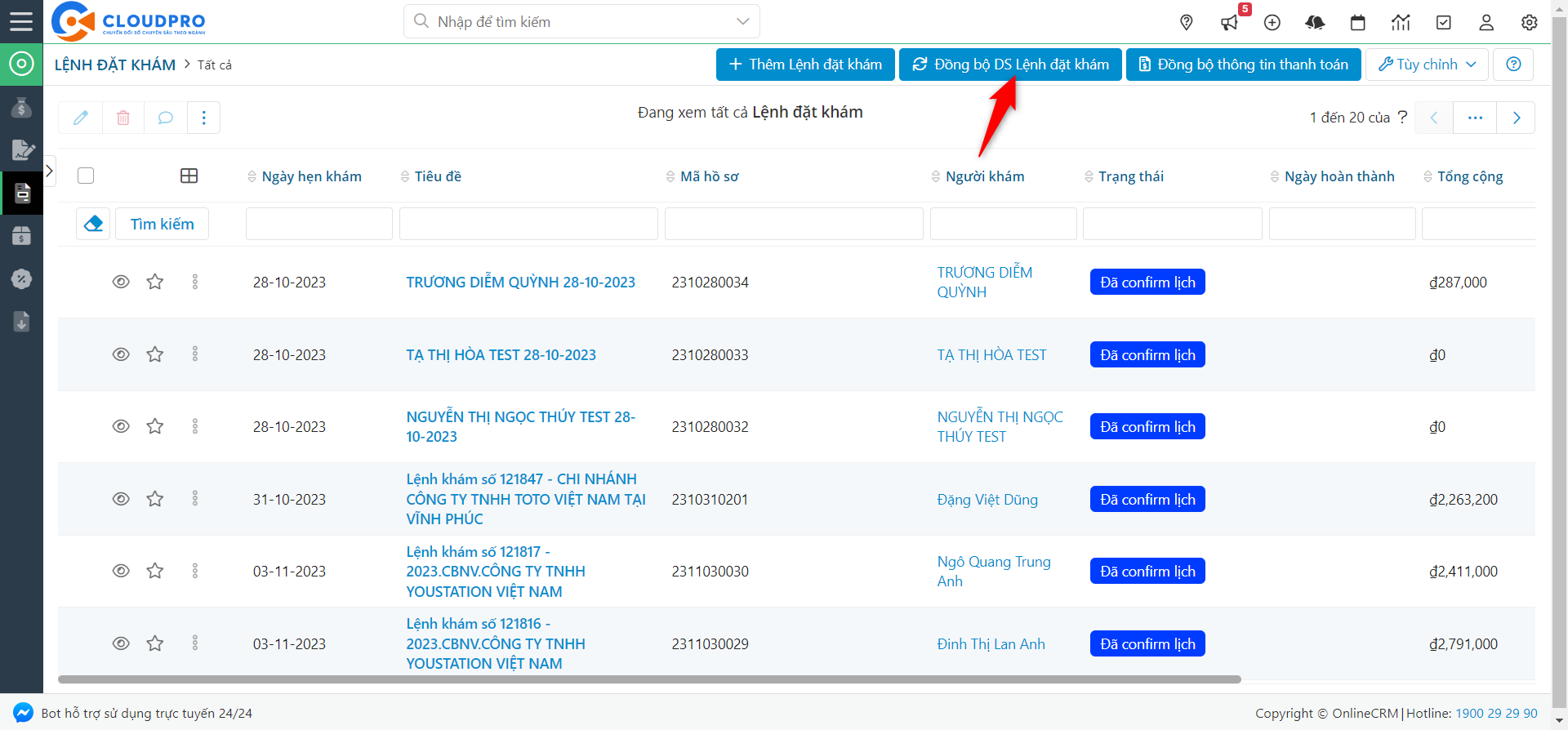Expand the collapsed left side panel arrow
Screen dimensions: 1568x730
49,171
